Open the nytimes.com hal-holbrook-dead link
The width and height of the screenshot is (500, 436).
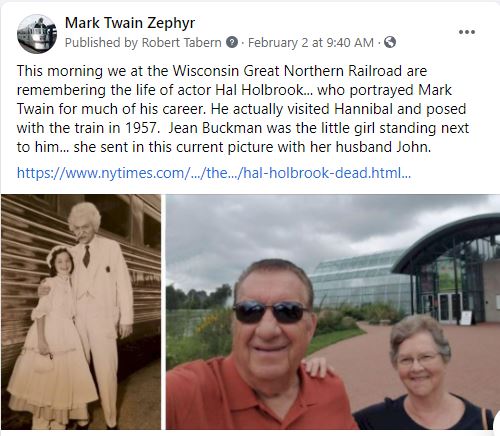tap(214, 173)
